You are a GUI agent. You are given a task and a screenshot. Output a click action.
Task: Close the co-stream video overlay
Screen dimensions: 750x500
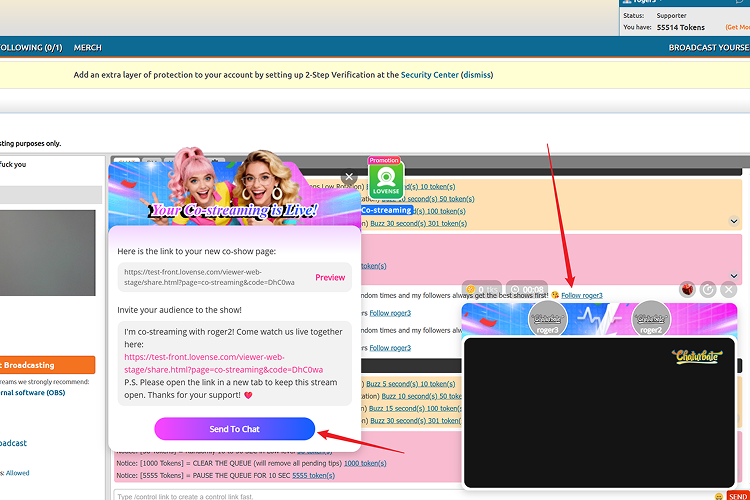point(728,289)
